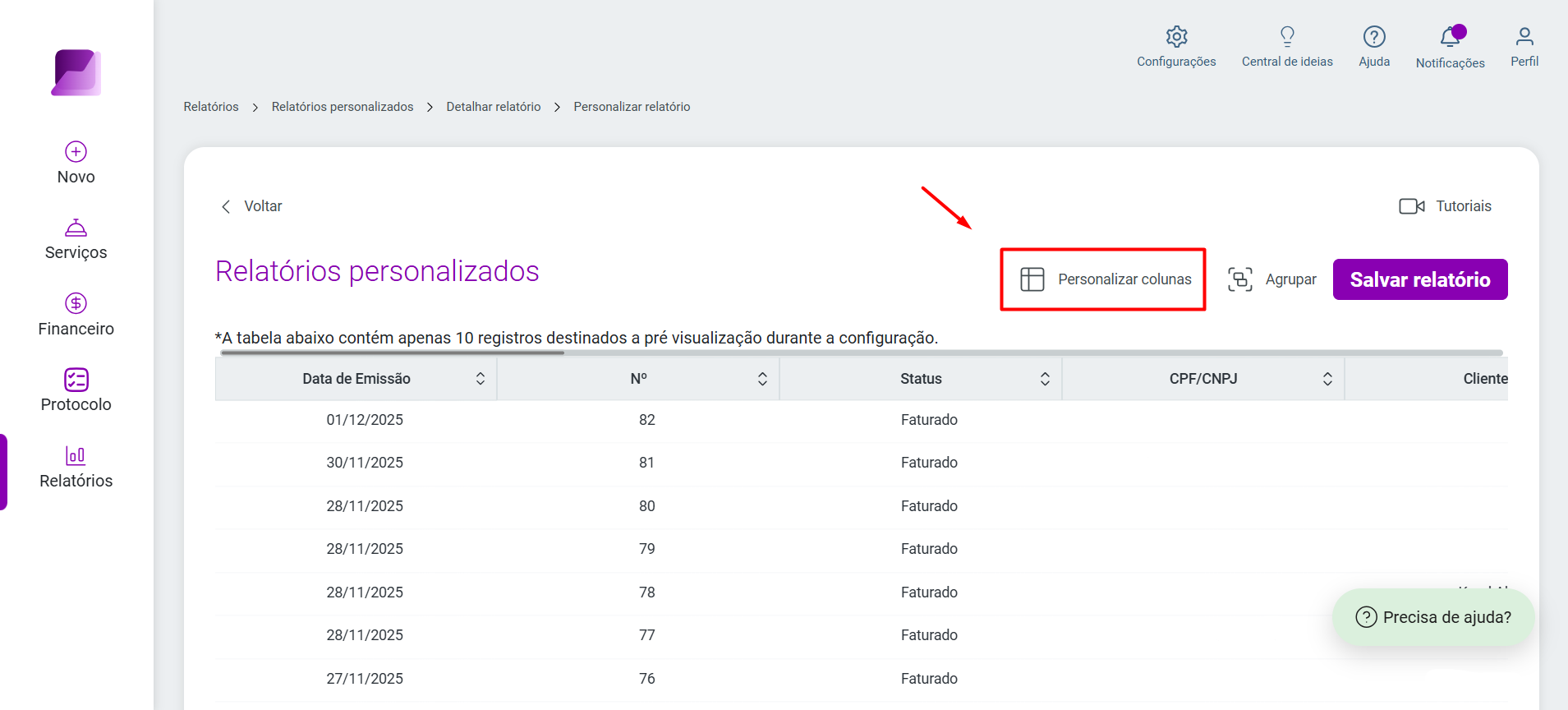Click Faturado status in row 79
Screen dimensions: 1568x710
pos(929,549)
